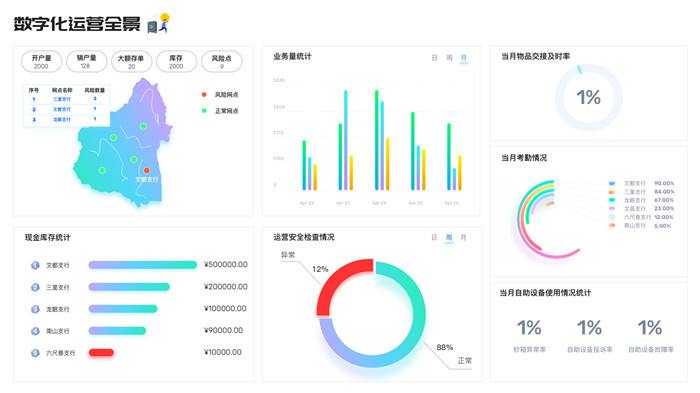Click the rank 1 badge beside 文都支行
This screenshot has height=393, width=700.
[x=35, y=265]
